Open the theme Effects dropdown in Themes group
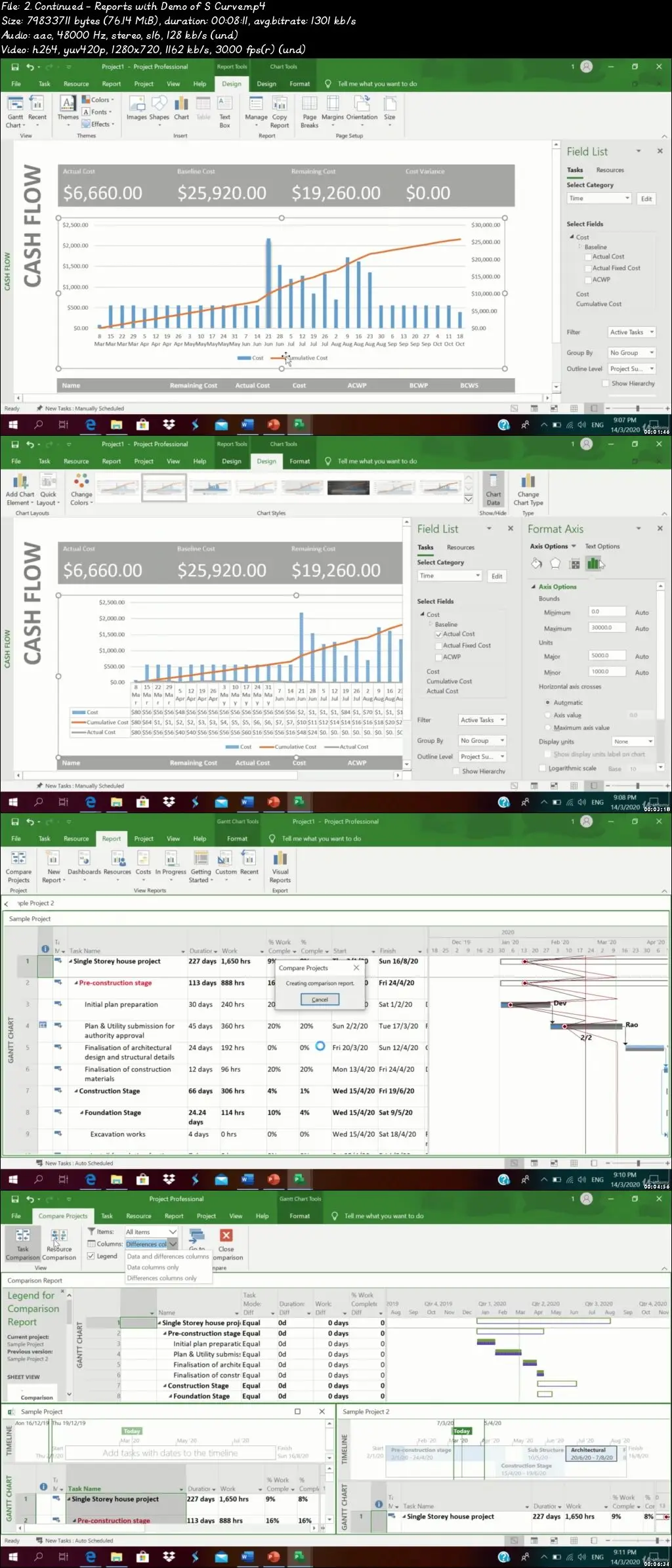The image size is (672, 1568). (98, 124)
